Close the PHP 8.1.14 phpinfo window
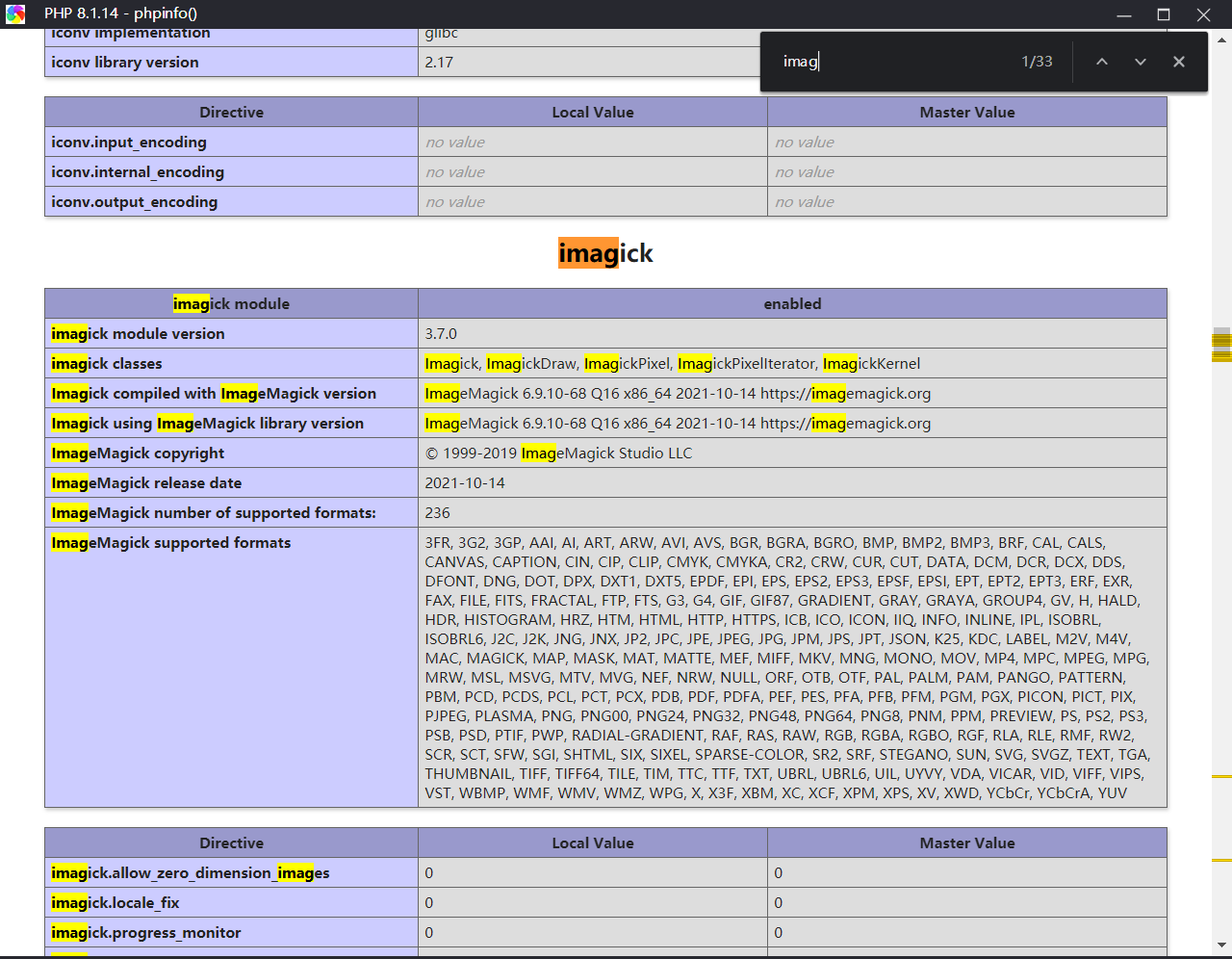This screenshot has height=959, width=1232. (1203, 14)
